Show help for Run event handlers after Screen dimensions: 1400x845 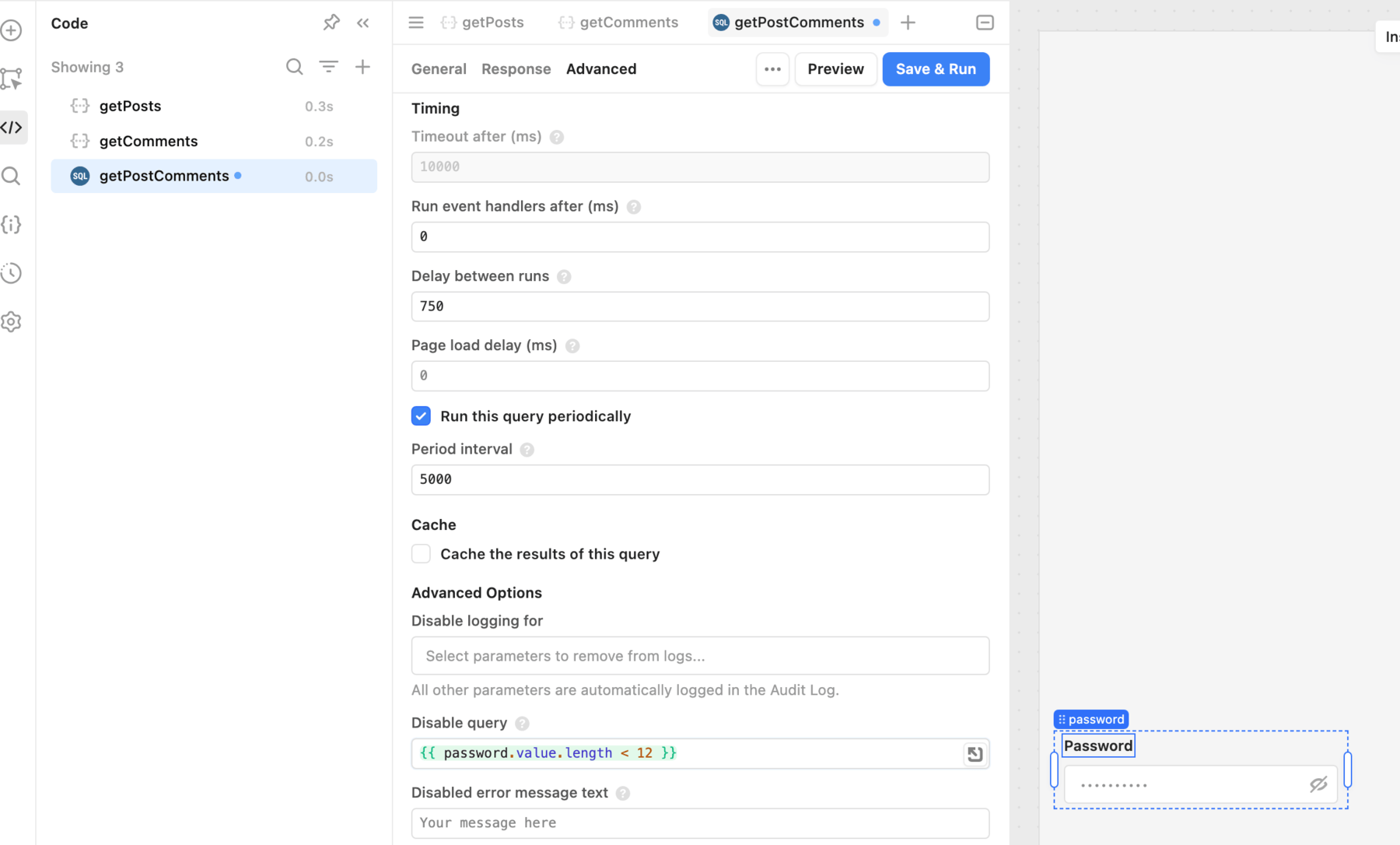pyautogui.click(x=634, y=207)
